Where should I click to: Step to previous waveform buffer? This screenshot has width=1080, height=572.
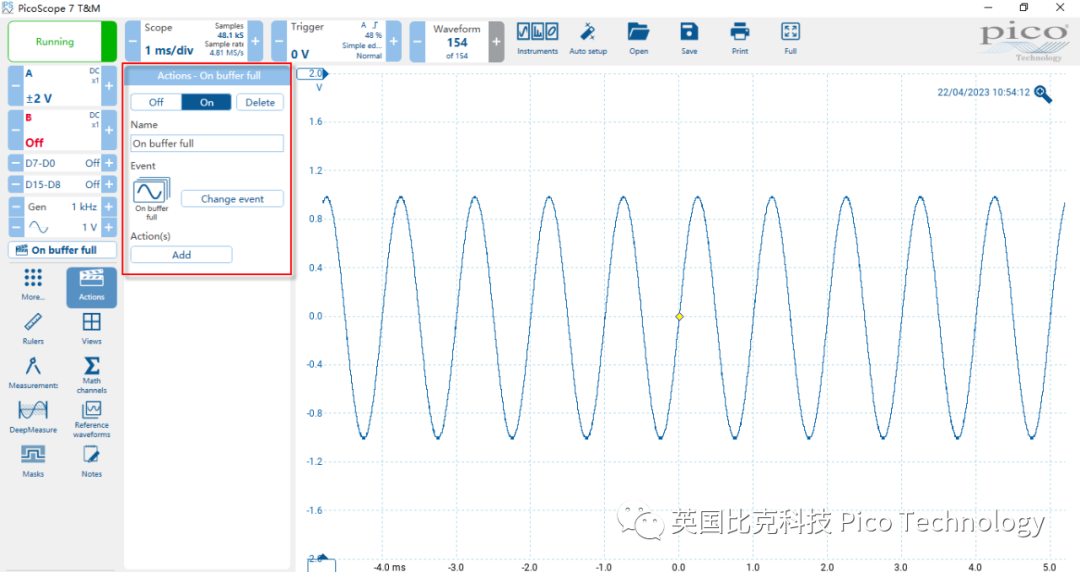[x=417, y=41]
